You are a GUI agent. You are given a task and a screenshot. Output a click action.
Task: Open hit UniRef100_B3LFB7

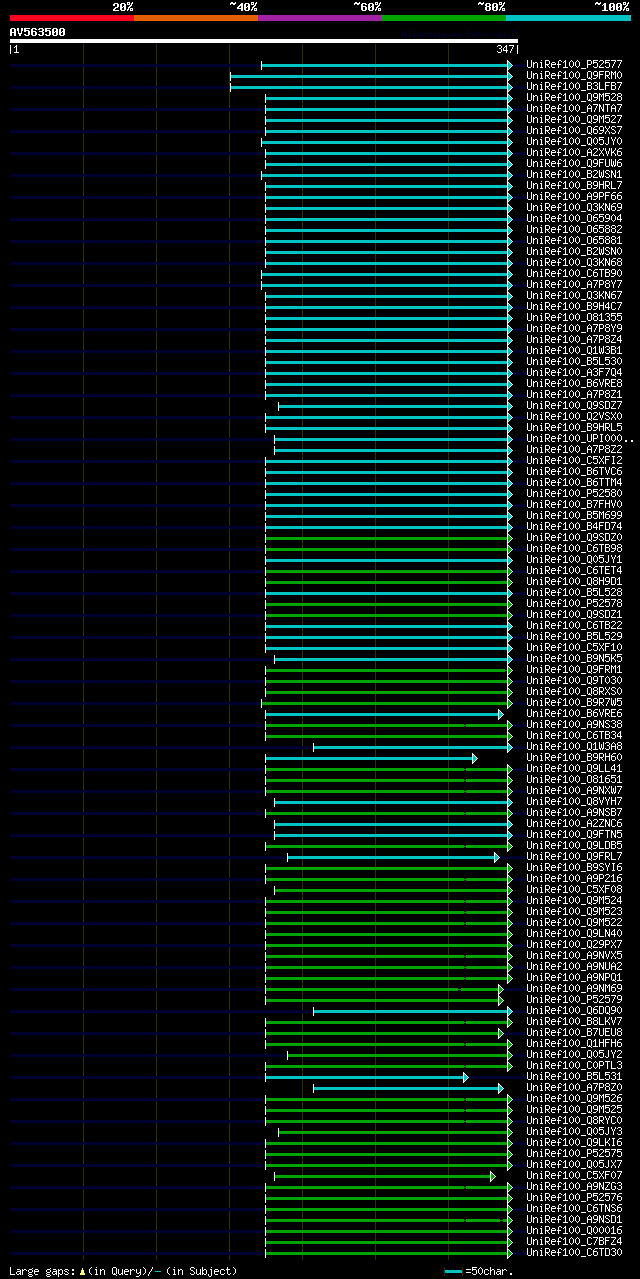(x=575, y=87)
